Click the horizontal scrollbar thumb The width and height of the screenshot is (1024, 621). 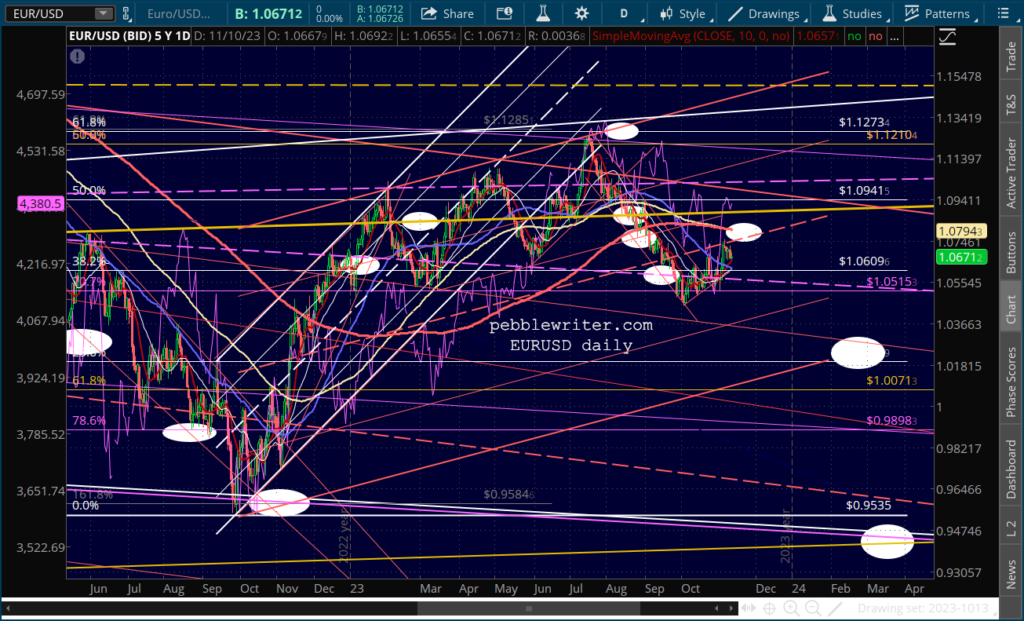529,609
